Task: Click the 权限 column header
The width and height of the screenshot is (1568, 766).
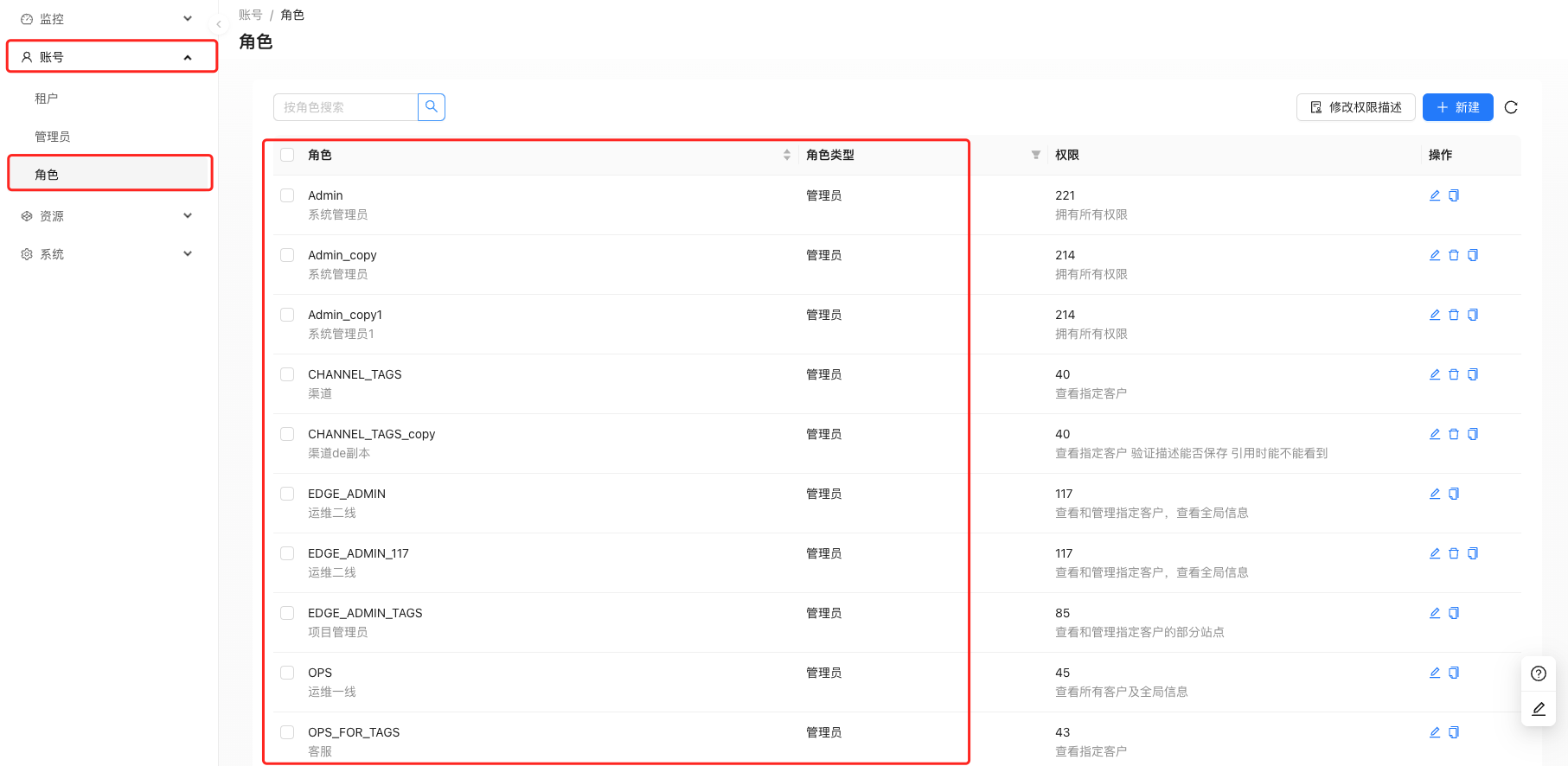Action: tap(1067, 155)
